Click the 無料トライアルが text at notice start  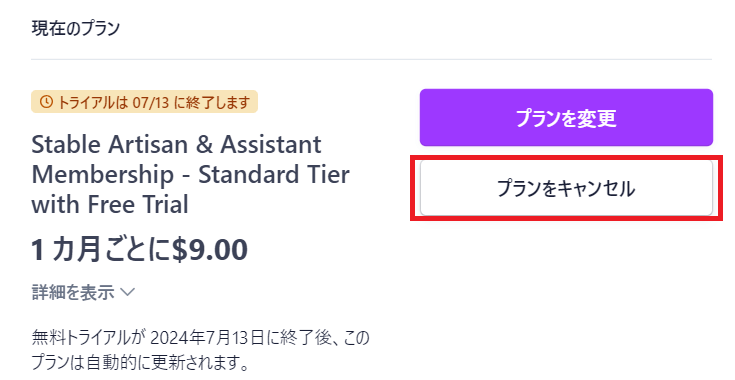coord(90,338)
